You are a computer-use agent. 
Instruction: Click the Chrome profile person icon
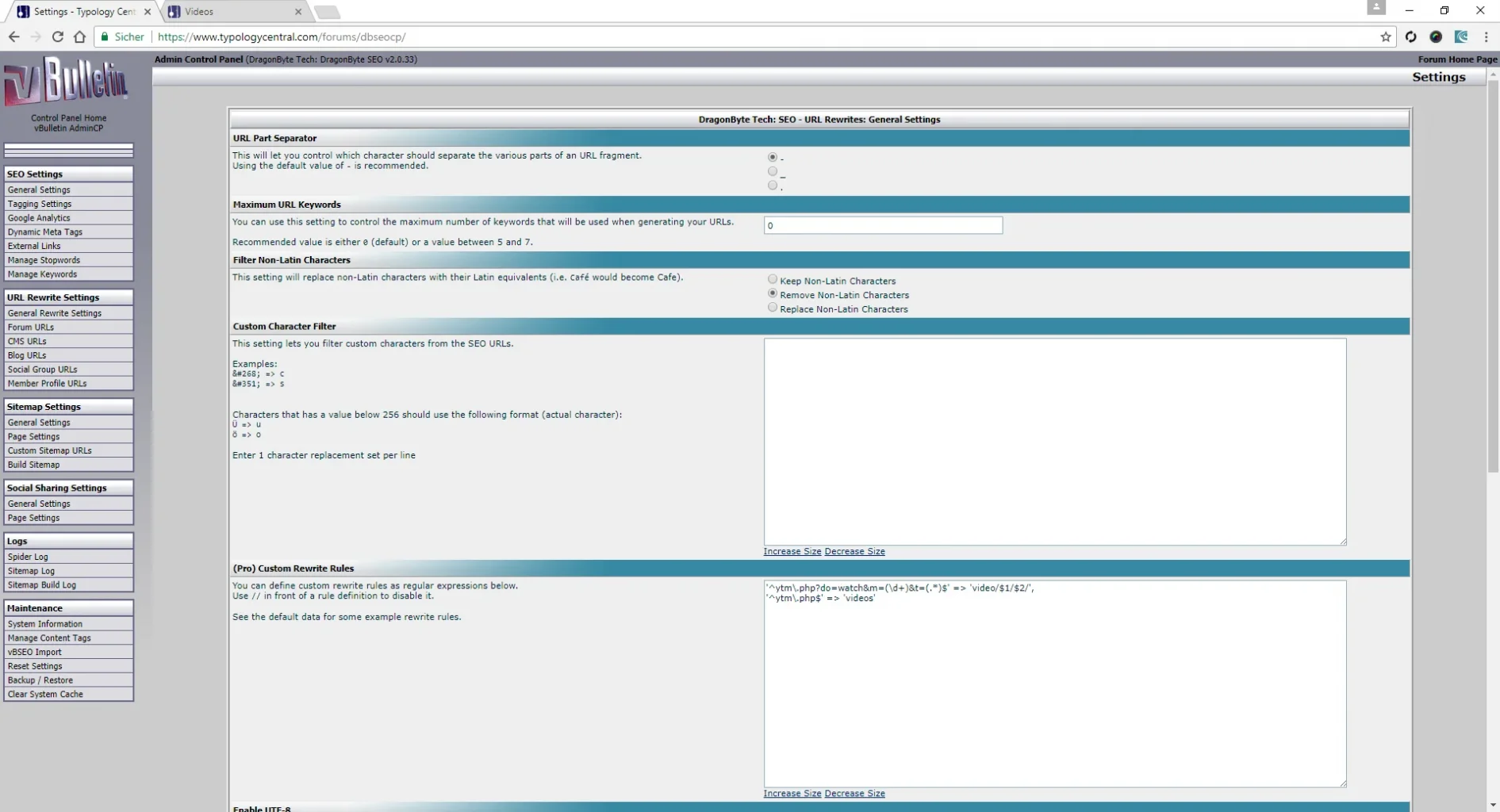[1376, 7]
